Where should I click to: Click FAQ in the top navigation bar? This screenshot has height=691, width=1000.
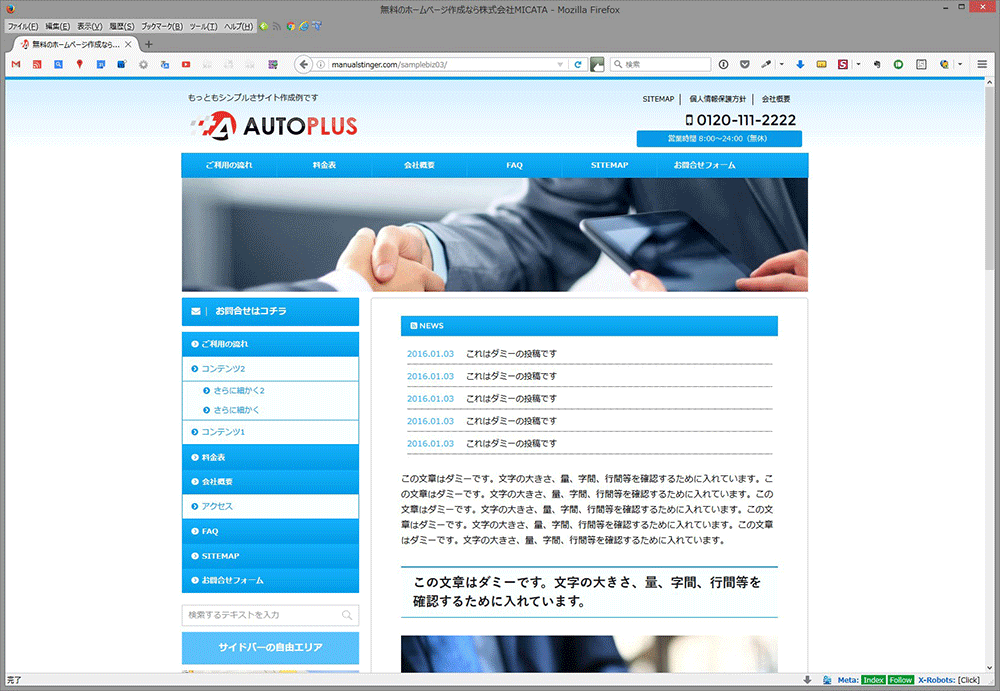point(515,165)
